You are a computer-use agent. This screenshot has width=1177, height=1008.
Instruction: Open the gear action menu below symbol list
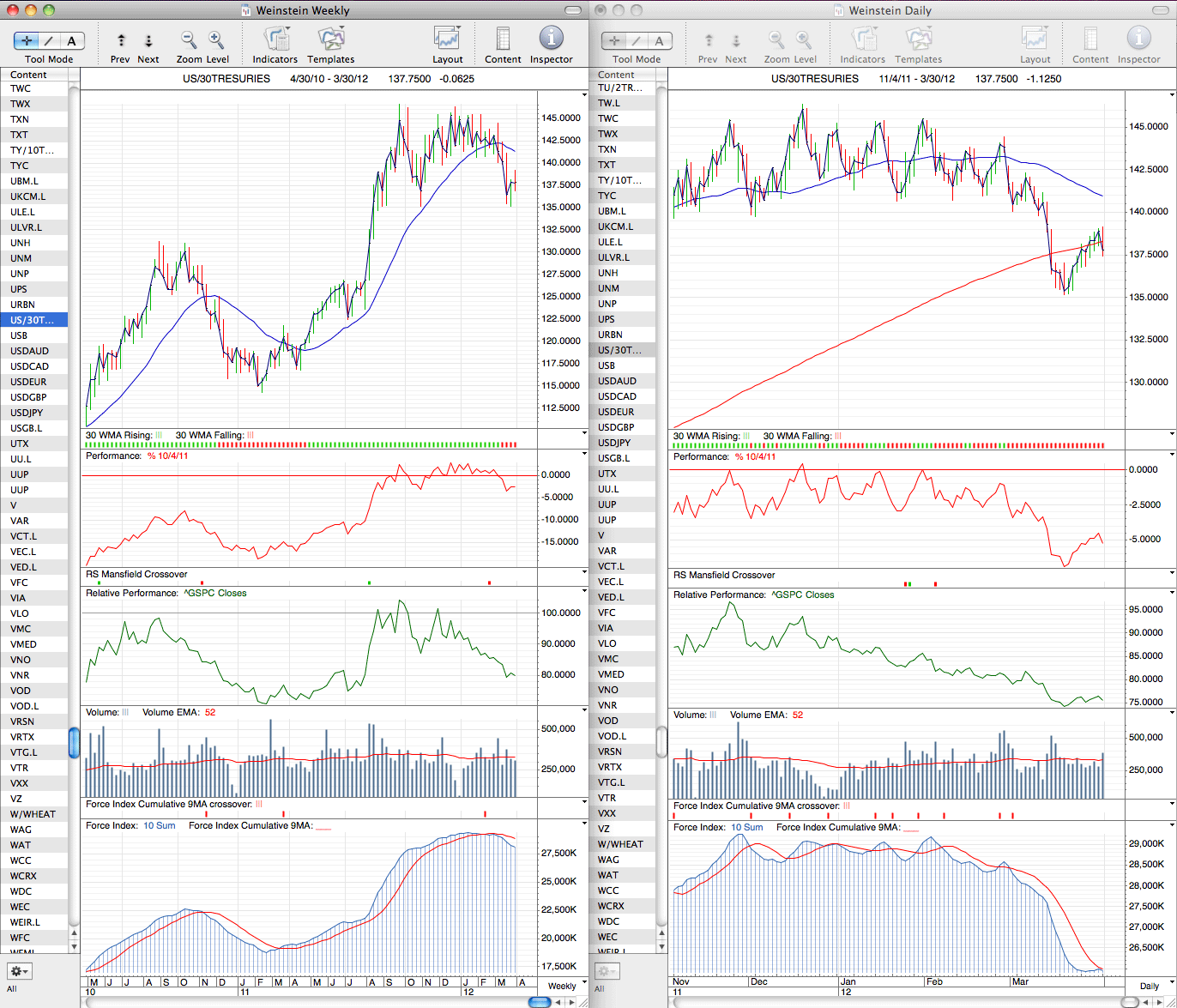[x=19, y=971]
